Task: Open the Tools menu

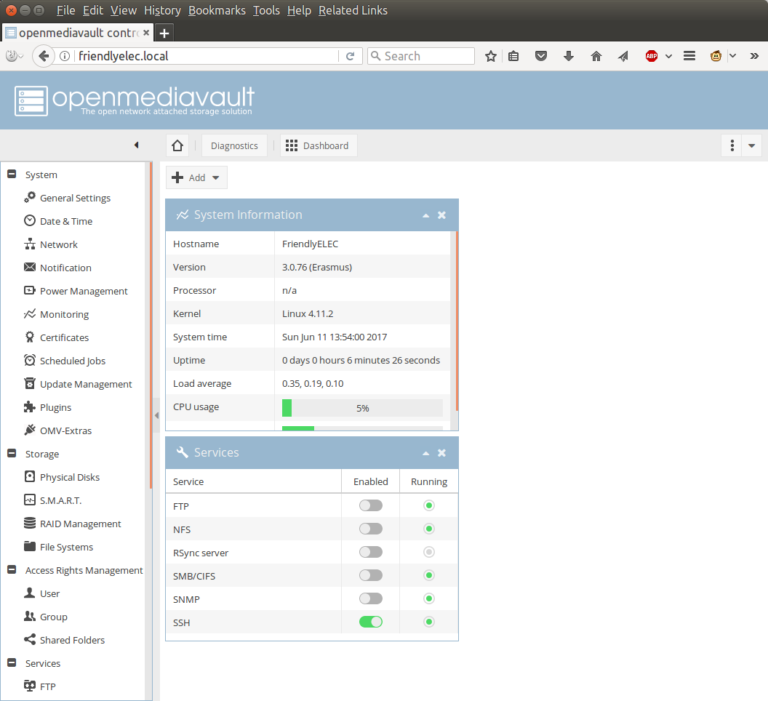Action: tap(266, 10)
